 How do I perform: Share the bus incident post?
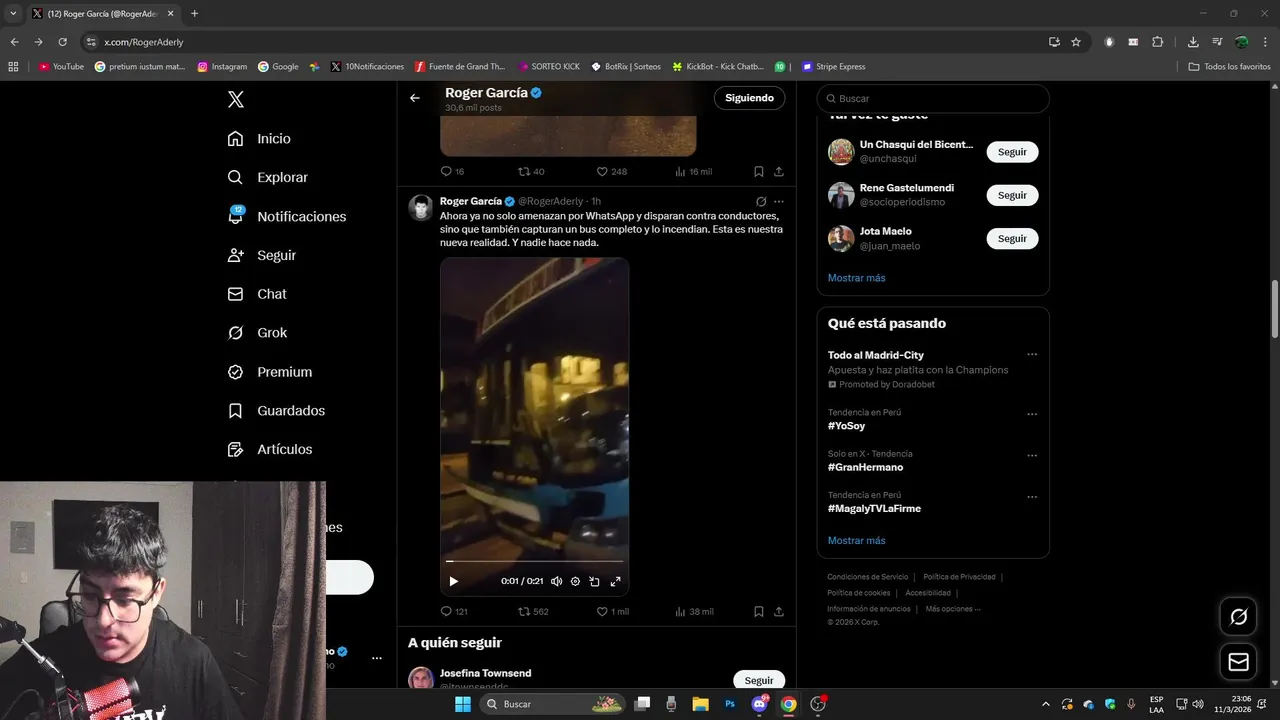[x=778, y=611]
